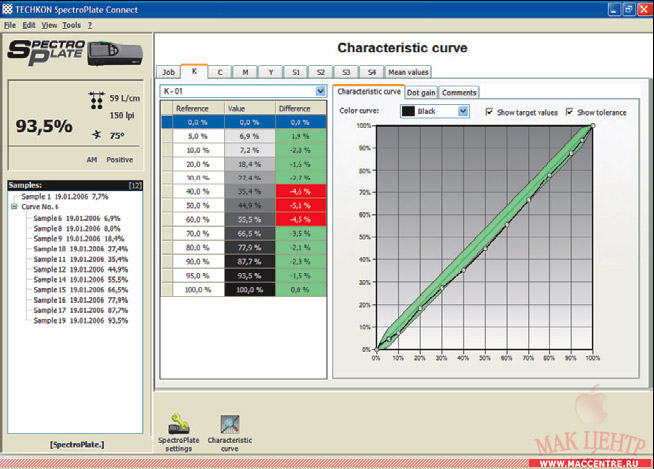Open the File menu
Image resolution: width=654 pixels, height=469 pixels.
point(10,25)
